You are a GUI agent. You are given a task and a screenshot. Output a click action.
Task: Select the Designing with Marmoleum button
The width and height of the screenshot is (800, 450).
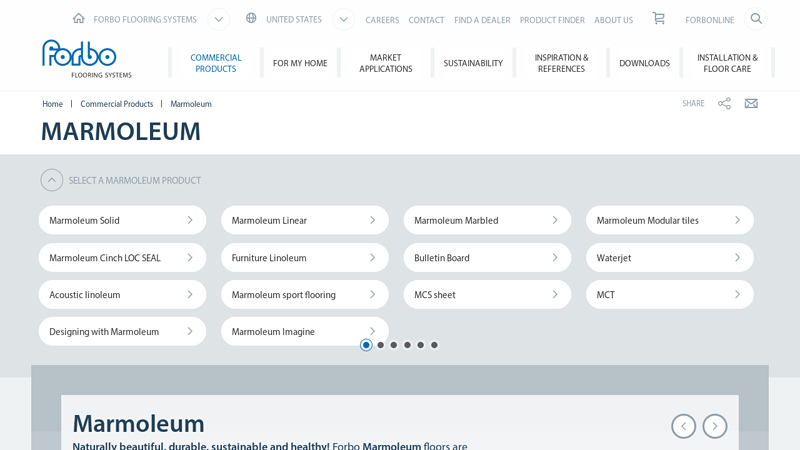[122, 332]
